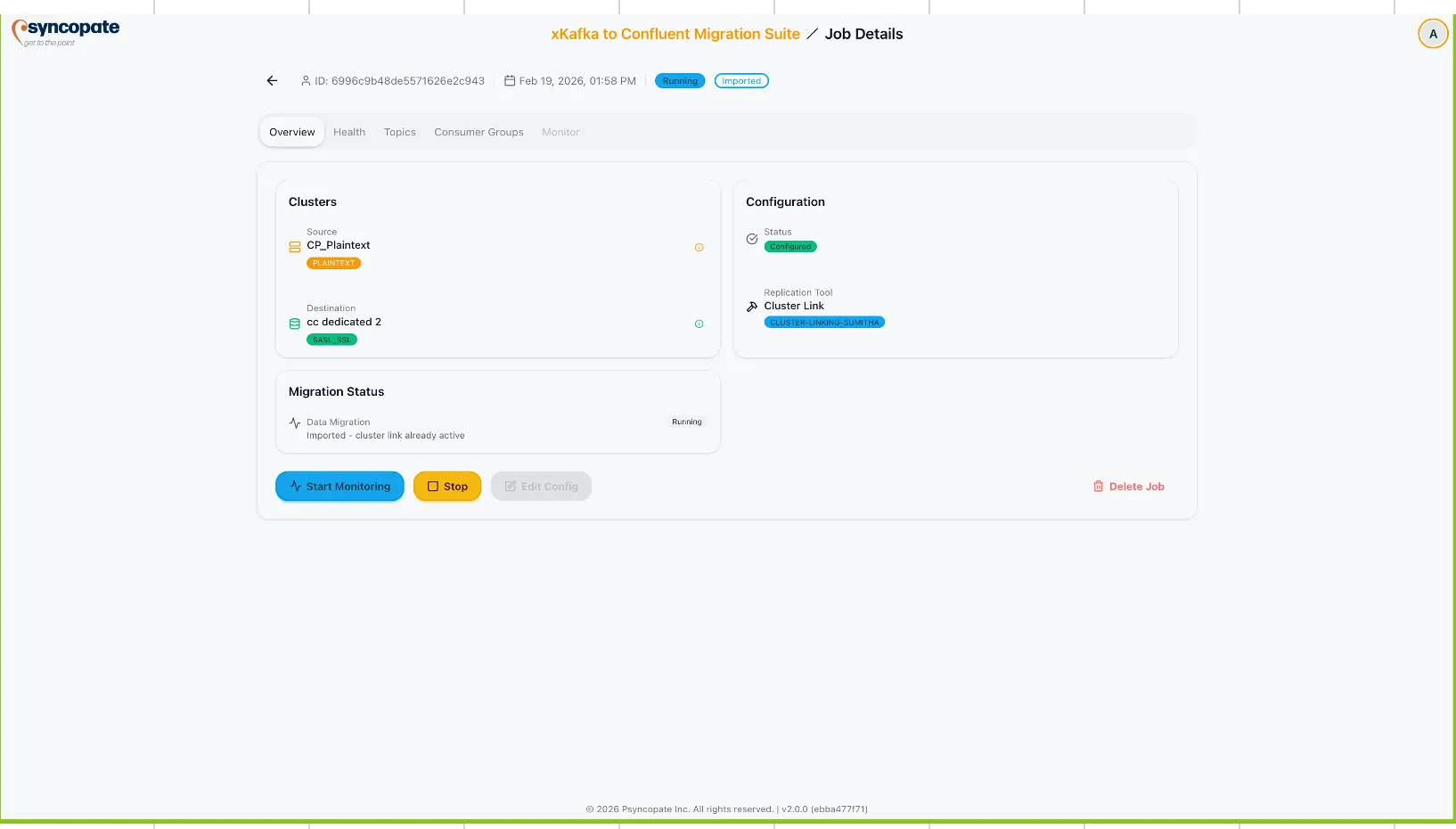Click the xKafka to Confluent Migration Suite link
The image size is (1456, 829).
(675, 34)
